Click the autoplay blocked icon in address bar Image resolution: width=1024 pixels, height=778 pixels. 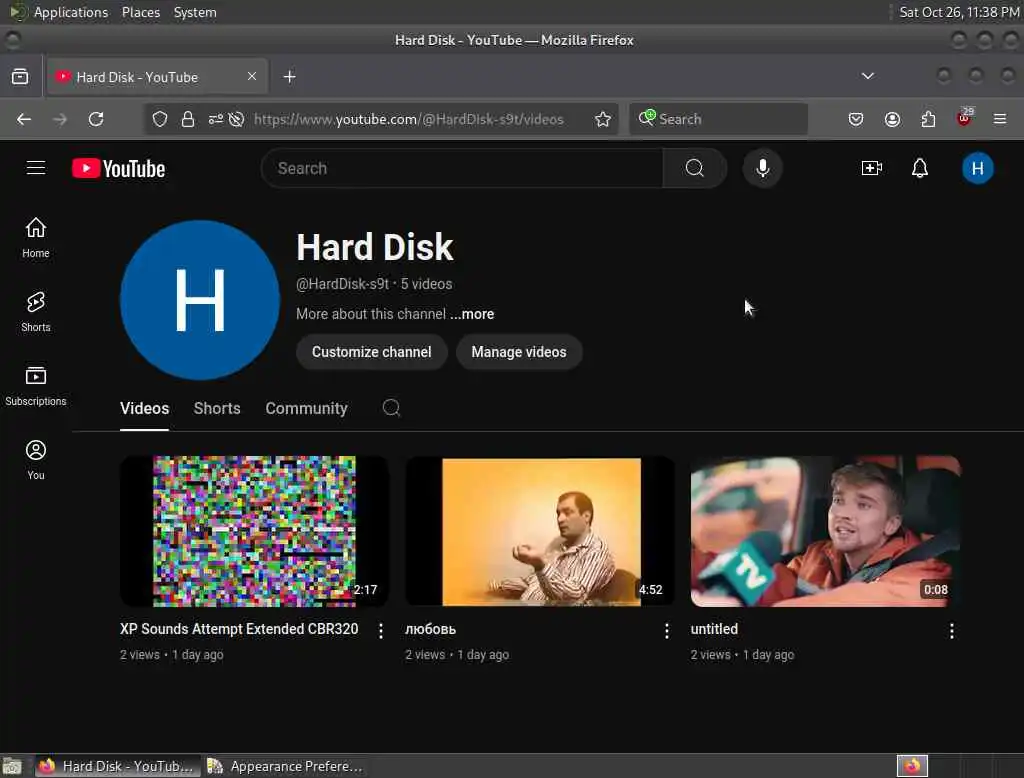[237, 120]
